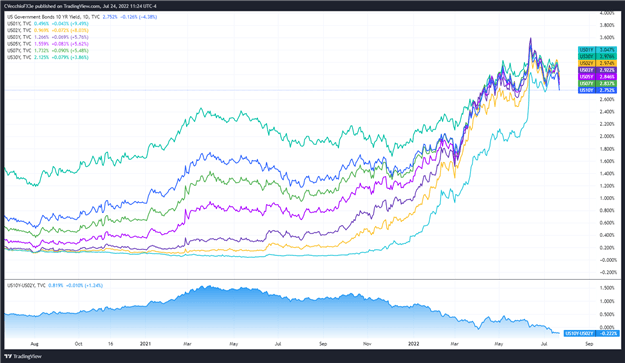Select the US02Y legend entry

[x=48, y=30]
